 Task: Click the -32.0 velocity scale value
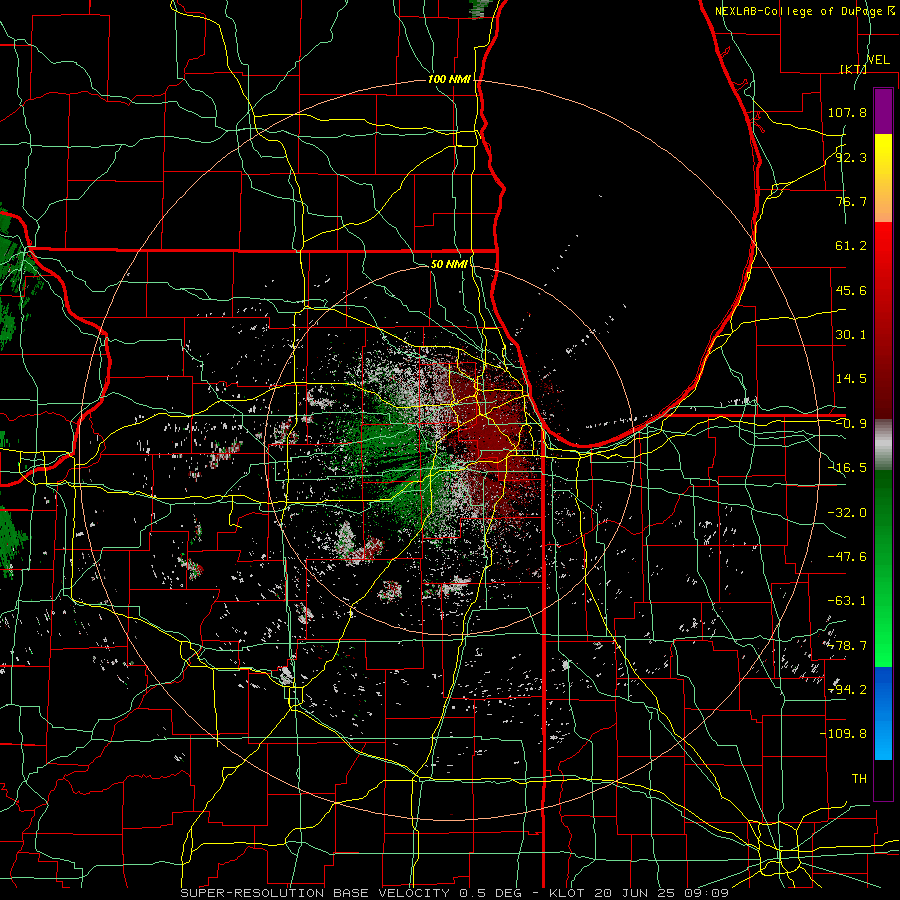847,513
